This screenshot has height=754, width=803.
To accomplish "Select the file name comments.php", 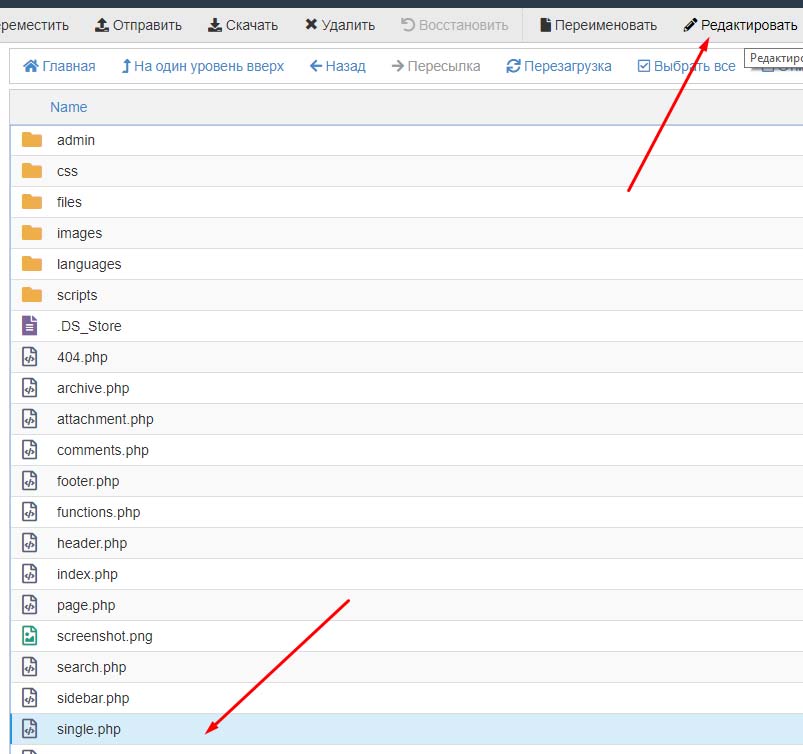I will tap(103, 451).
